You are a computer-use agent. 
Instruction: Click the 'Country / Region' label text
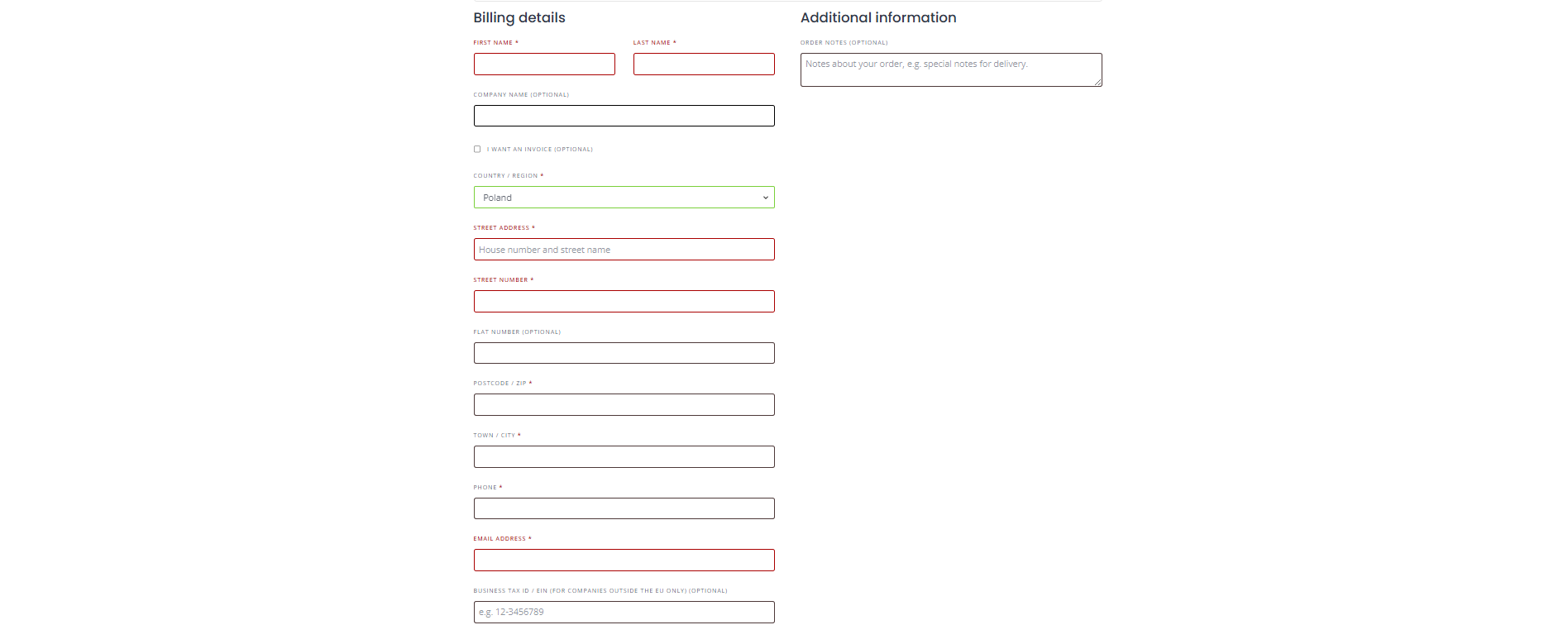[505, 176]
